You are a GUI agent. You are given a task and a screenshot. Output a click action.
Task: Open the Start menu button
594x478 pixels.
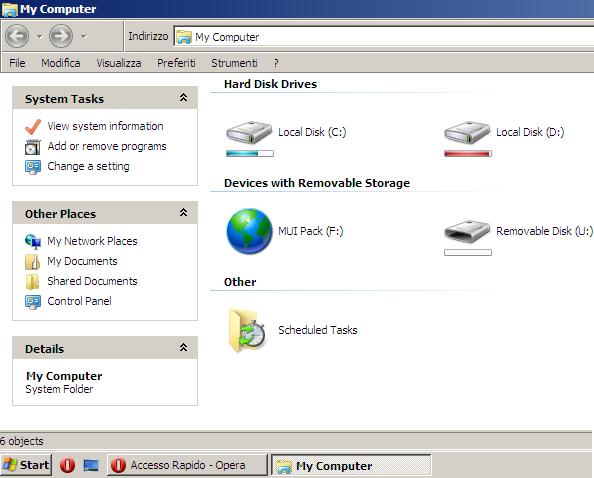pyautogui.click(x=26, y=465)
